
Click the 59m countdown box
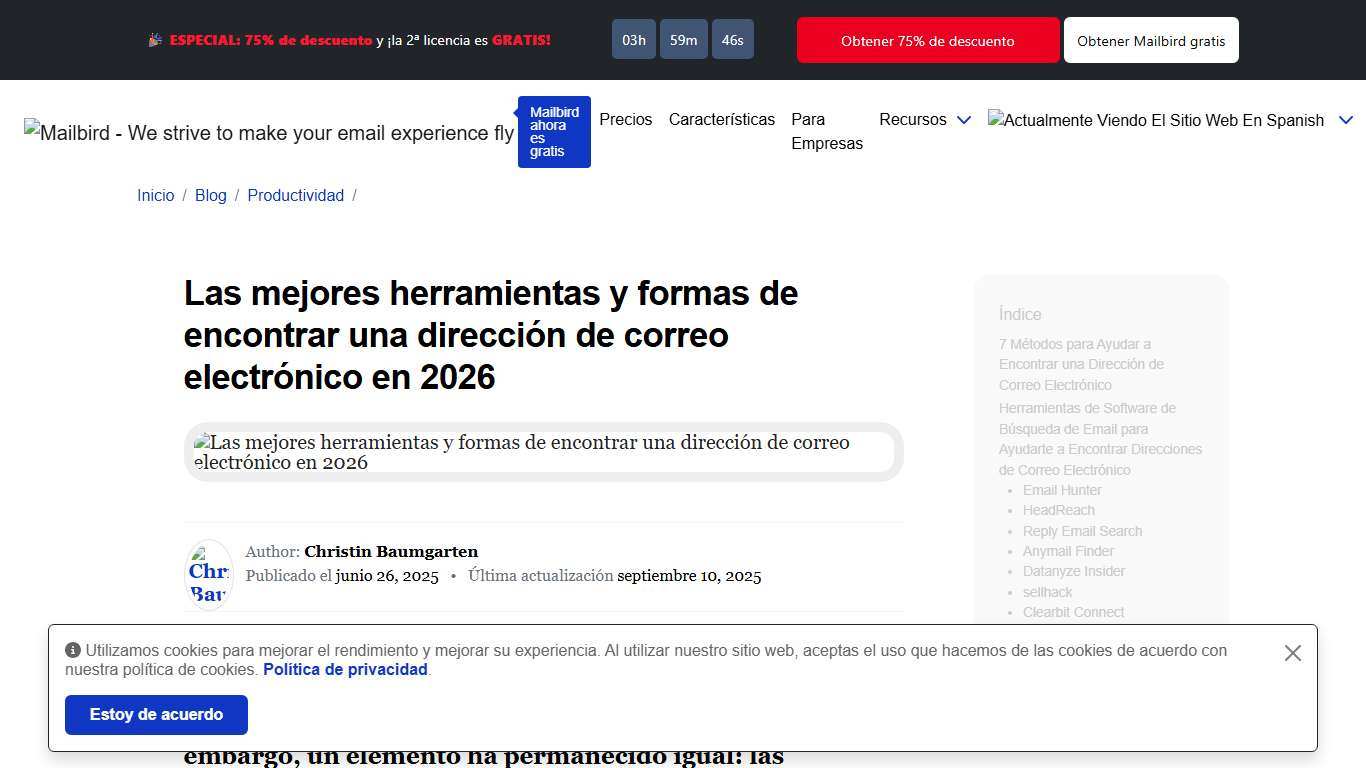click(684, 40)
